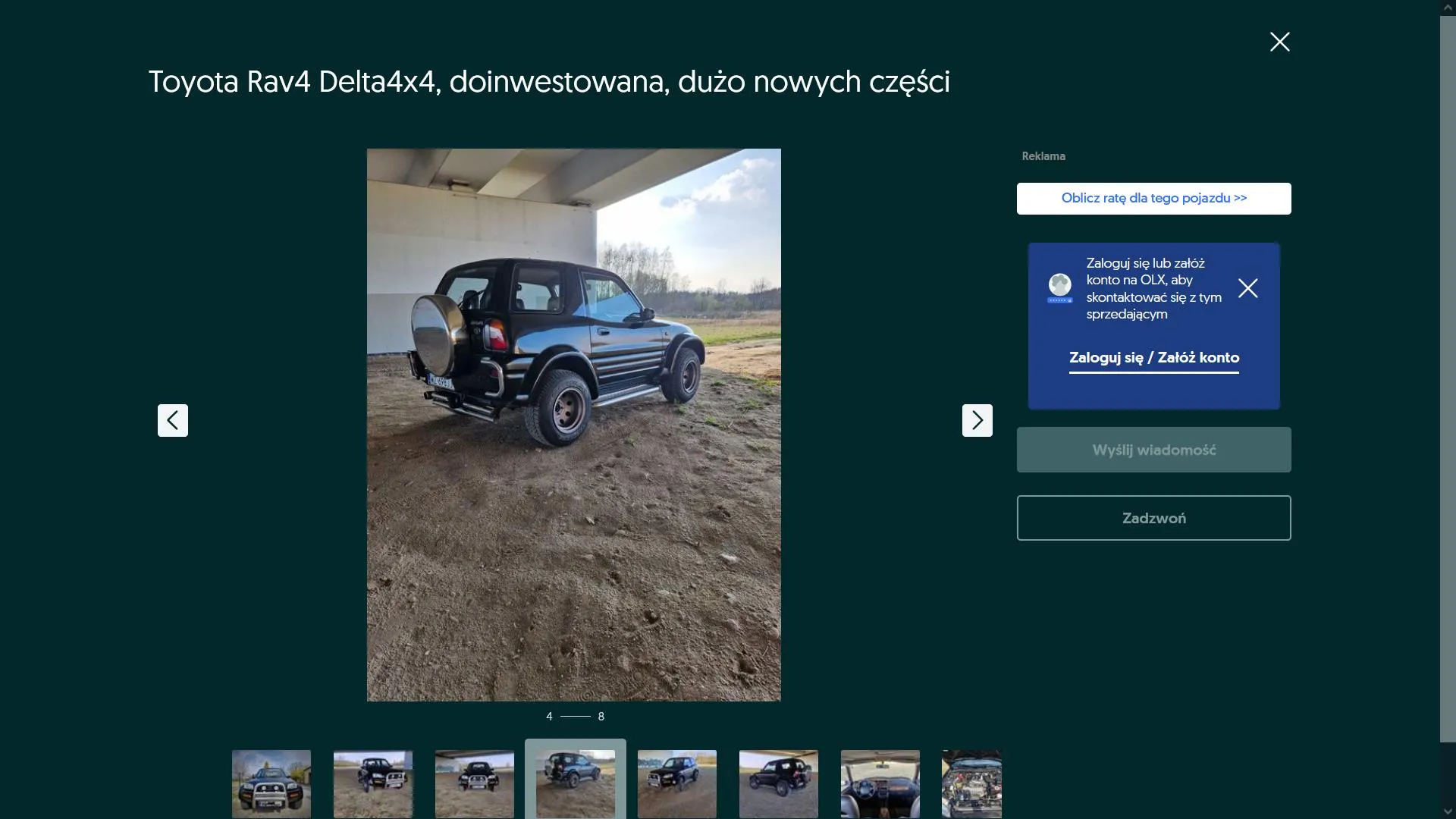Select the engine bay thumbnail

click(971, 784)
